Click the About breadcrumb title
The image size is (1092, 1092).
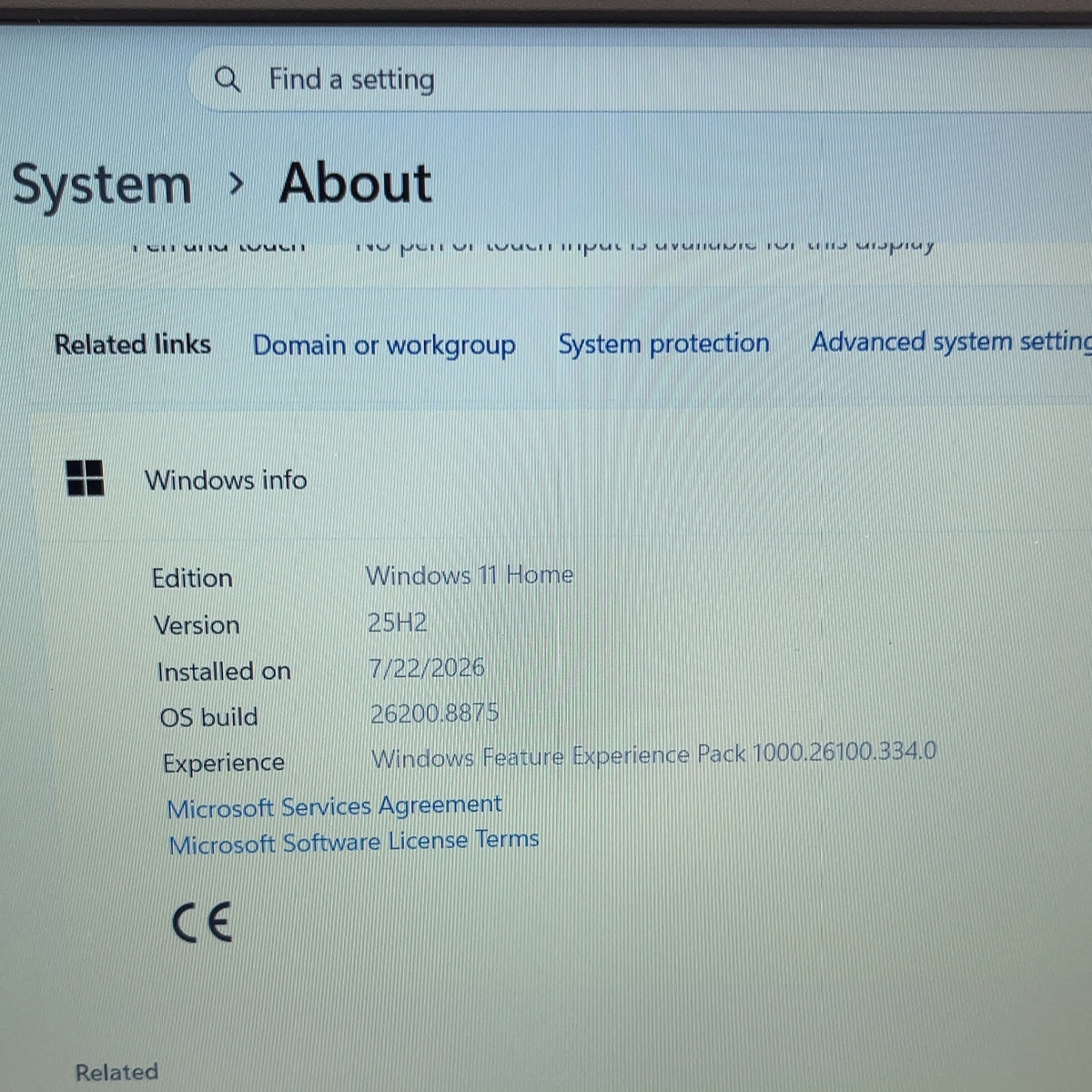[x=356, y=183]
